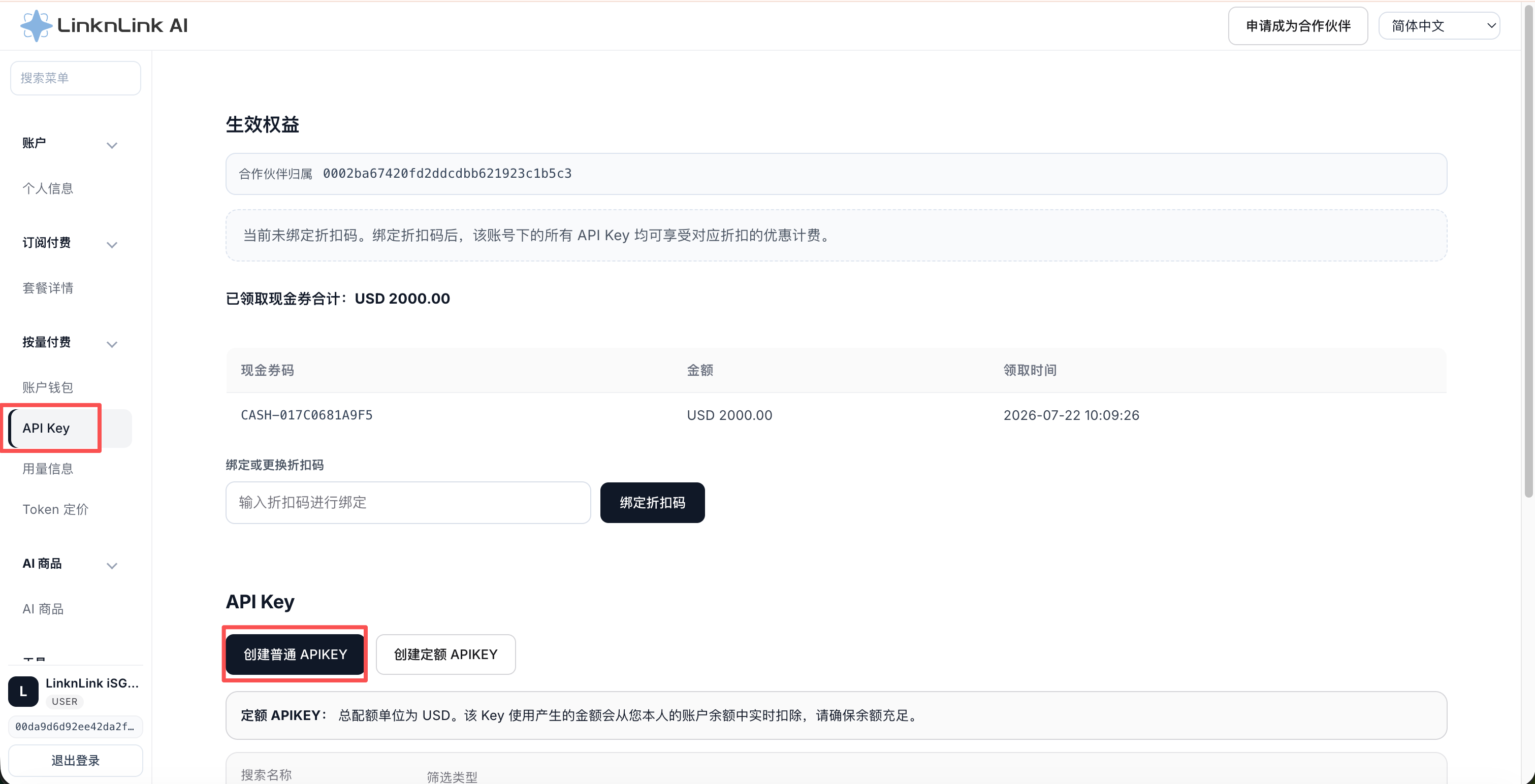Go to 账户钱包 page
The width and height of the screenshot is (1535, 784).
tap(48, 387)
